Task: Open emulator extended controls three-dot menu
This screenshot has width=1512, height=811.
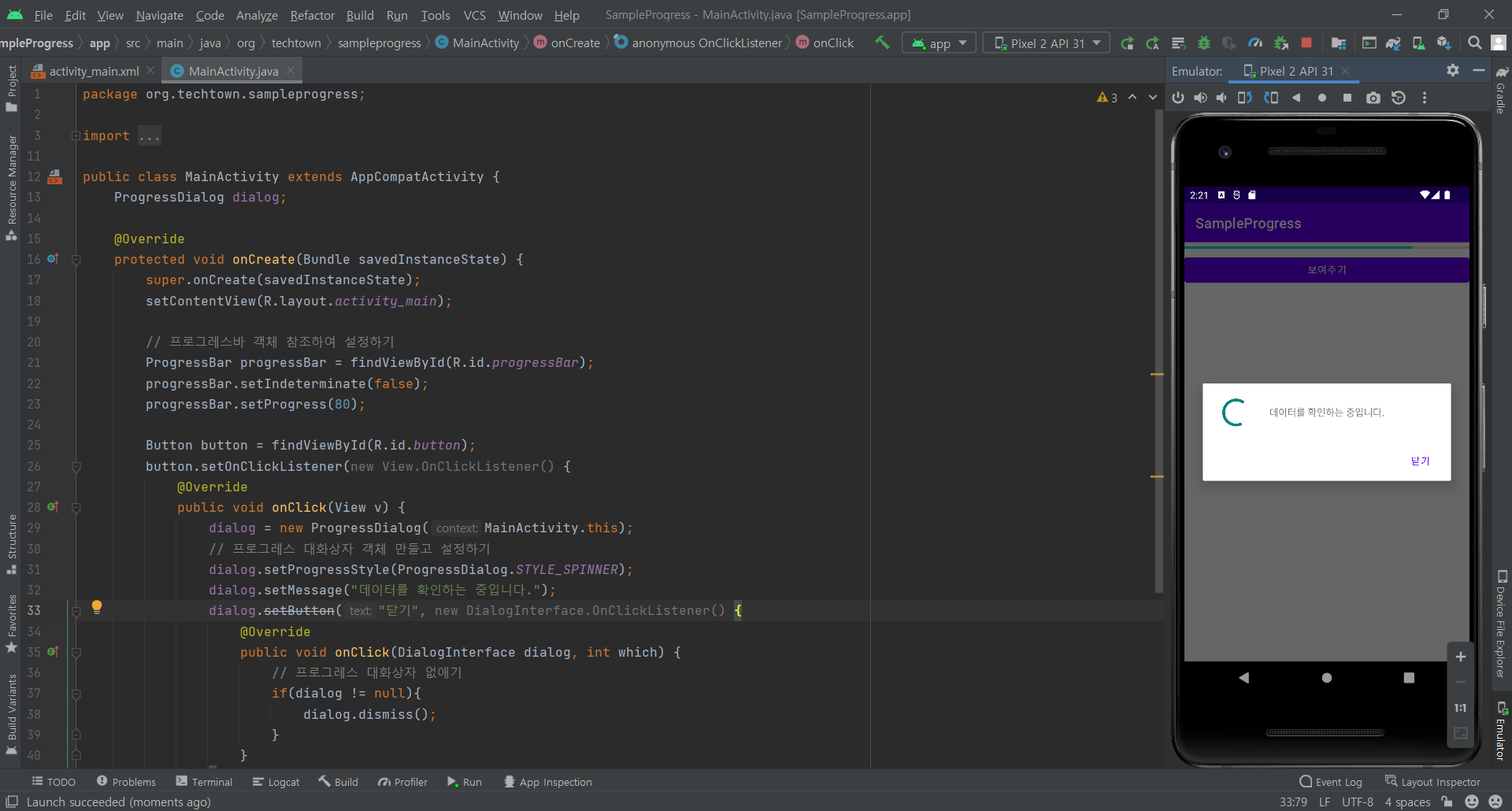Action: pyautogui.click(x=1424, y=98)
